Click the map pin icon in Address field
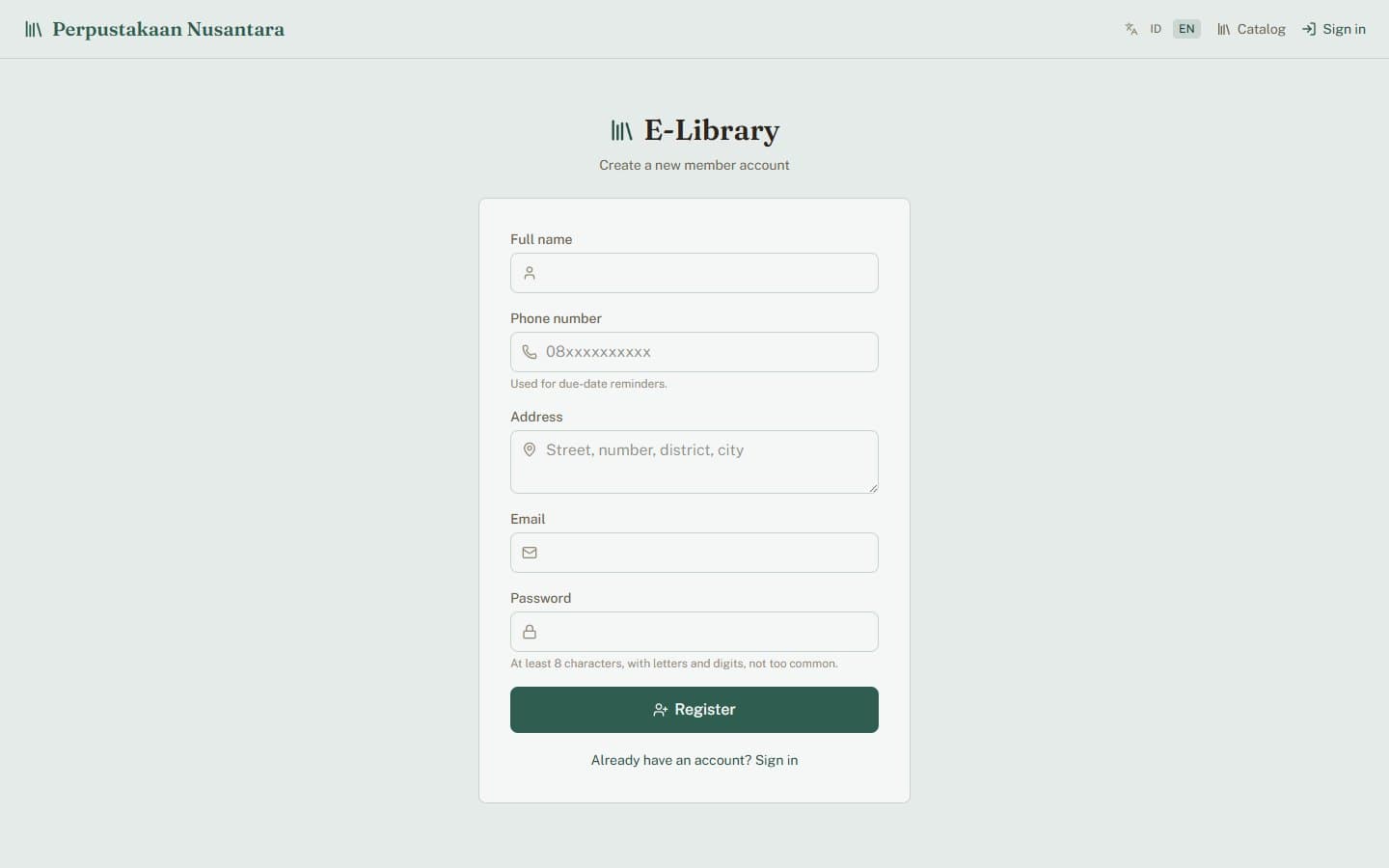The height and width of the screenshot is (868, 1389). coord(530,450)
